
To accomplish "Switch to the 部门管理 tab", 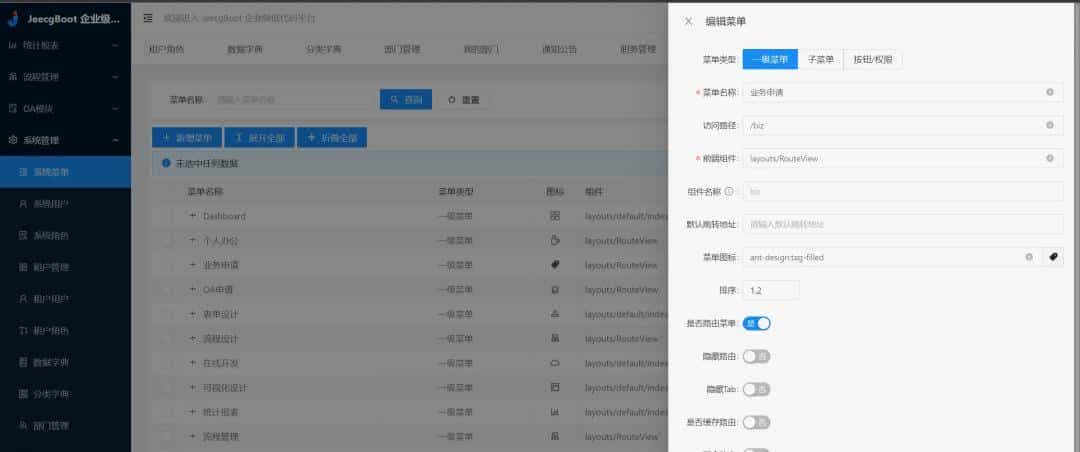I will tap(402, 50).
